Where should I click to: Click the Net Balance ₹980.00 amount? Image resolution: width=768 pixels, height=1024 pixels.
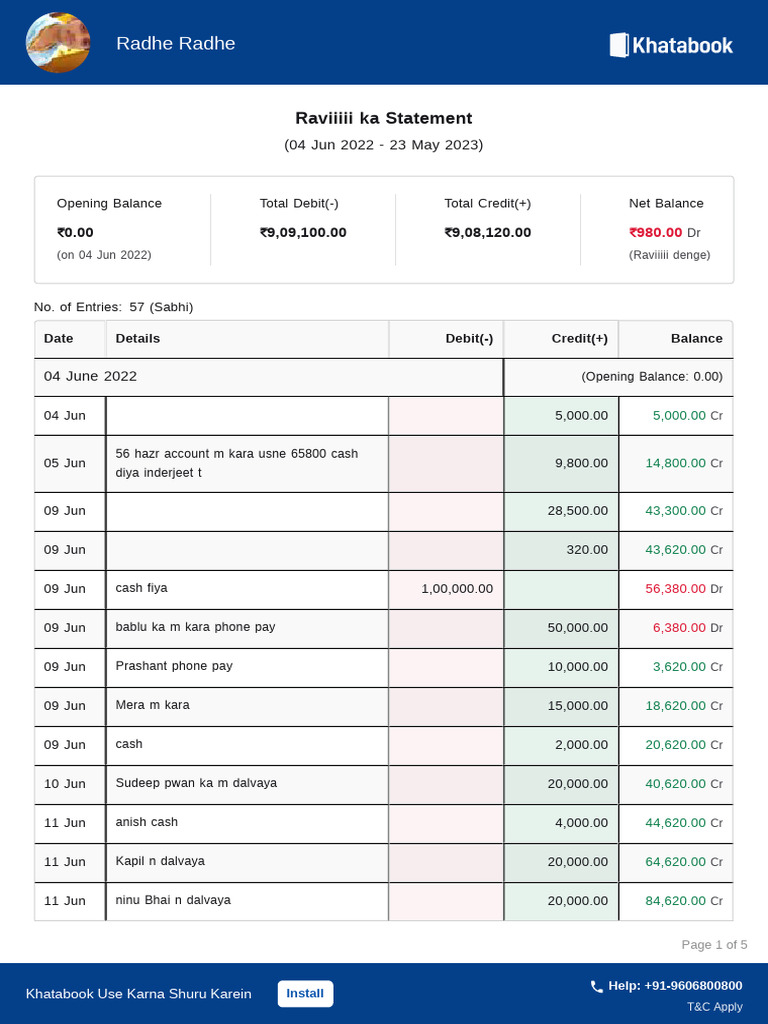[x=656, y=233]
